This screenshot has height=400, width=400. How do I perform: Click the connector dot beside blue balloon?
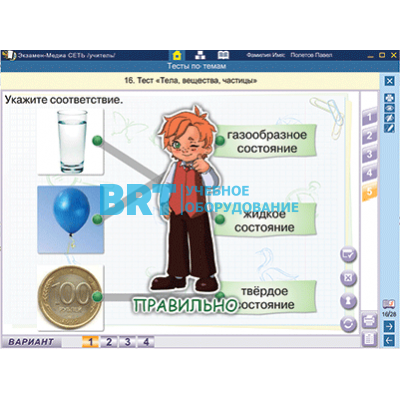coord(97,219)
